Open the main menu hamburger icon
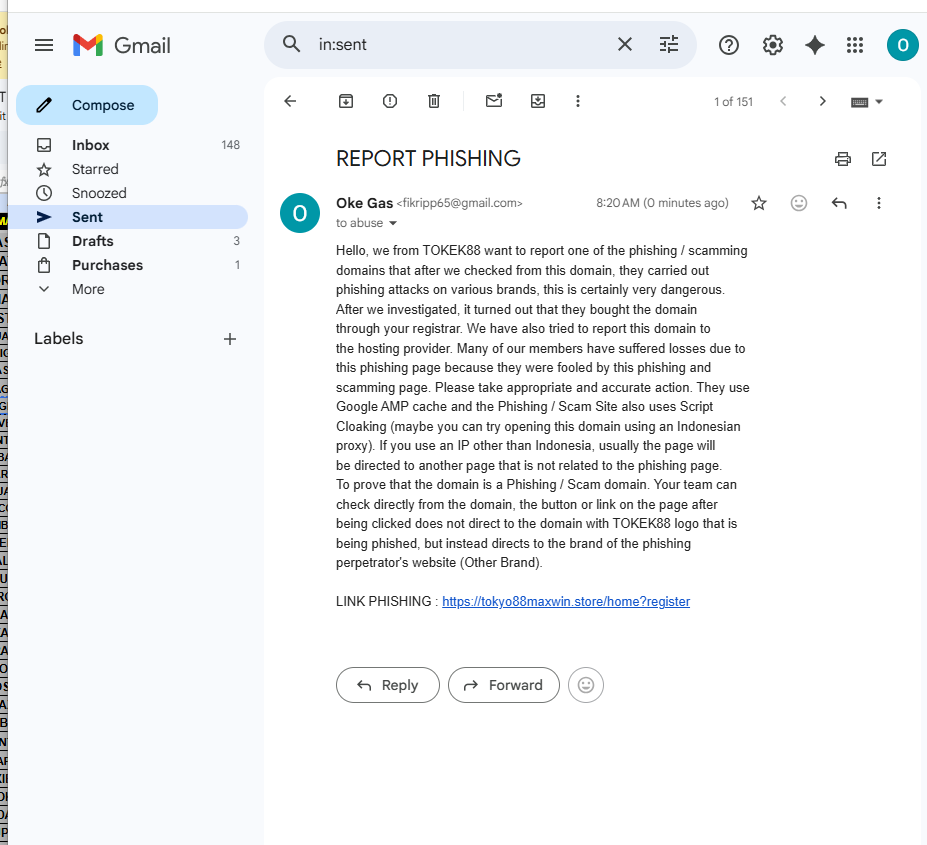Image resolution: width=927 pixels, height=845 pixels. [44, 45]
